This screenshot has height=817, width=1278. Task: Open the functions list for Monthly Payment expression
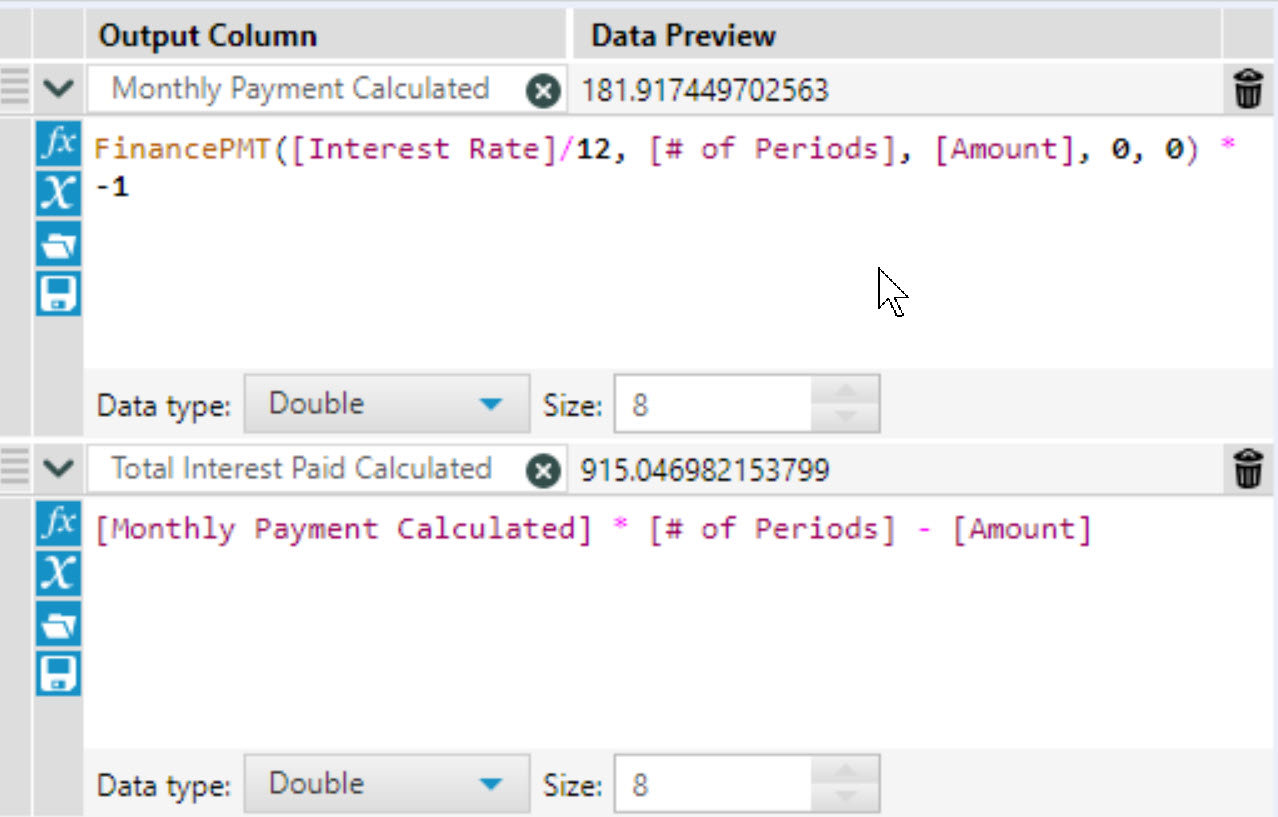pyautogui.click(x=57, y=144)
